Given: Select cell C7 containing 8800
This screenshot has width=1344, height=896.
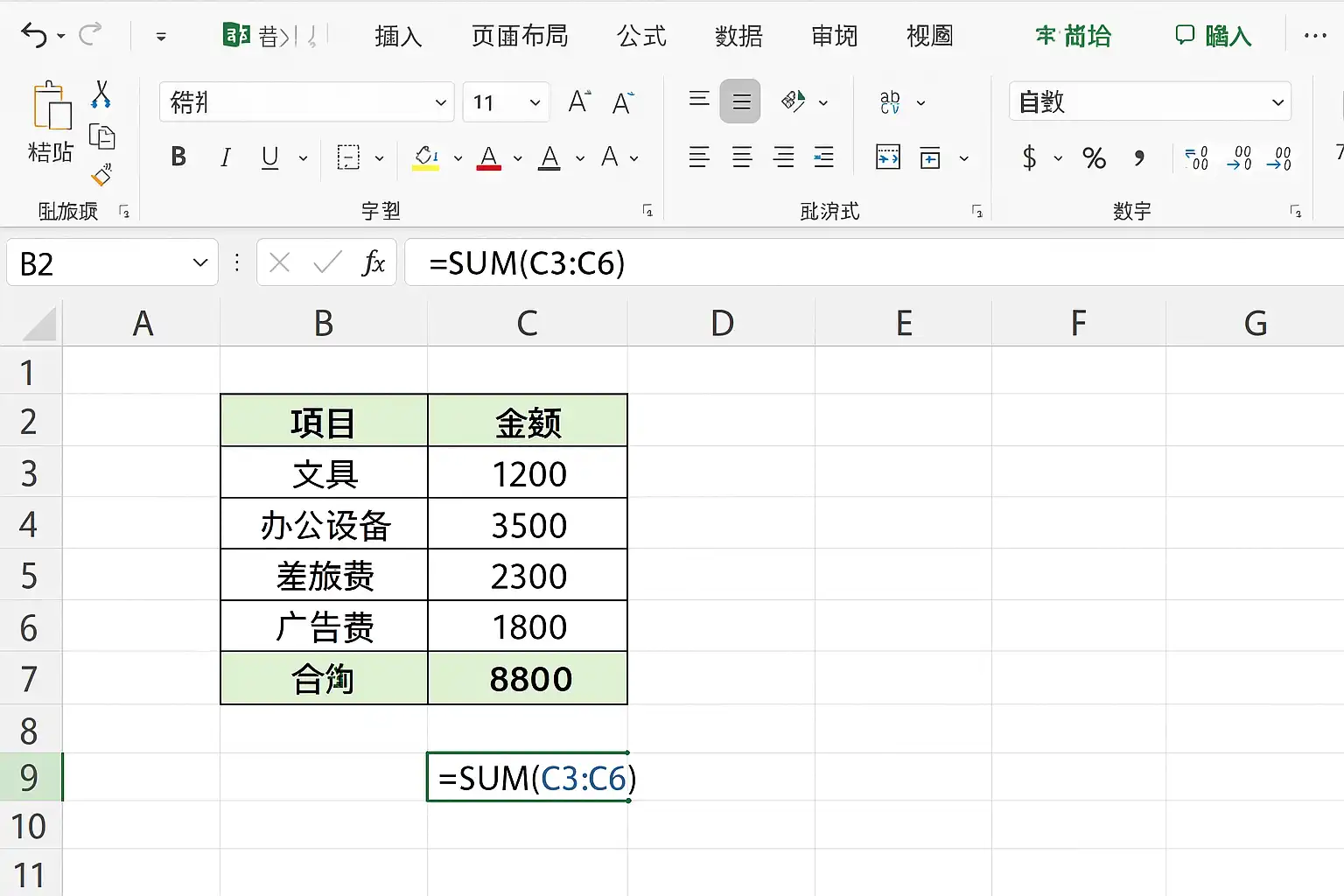Looking at the screenshot, I should 528,678.
